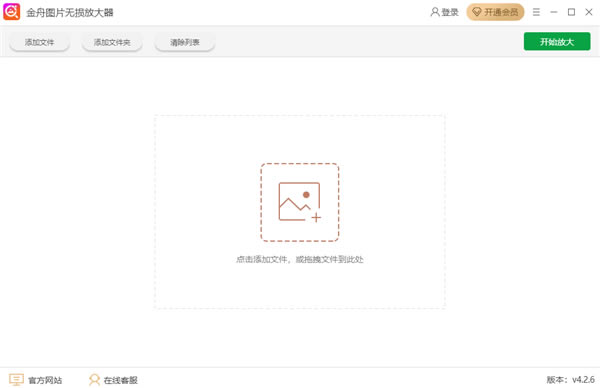Click the 添加文件 button
Image resolution: width=600 pixels, height=388 pixels.
[39, 42]
